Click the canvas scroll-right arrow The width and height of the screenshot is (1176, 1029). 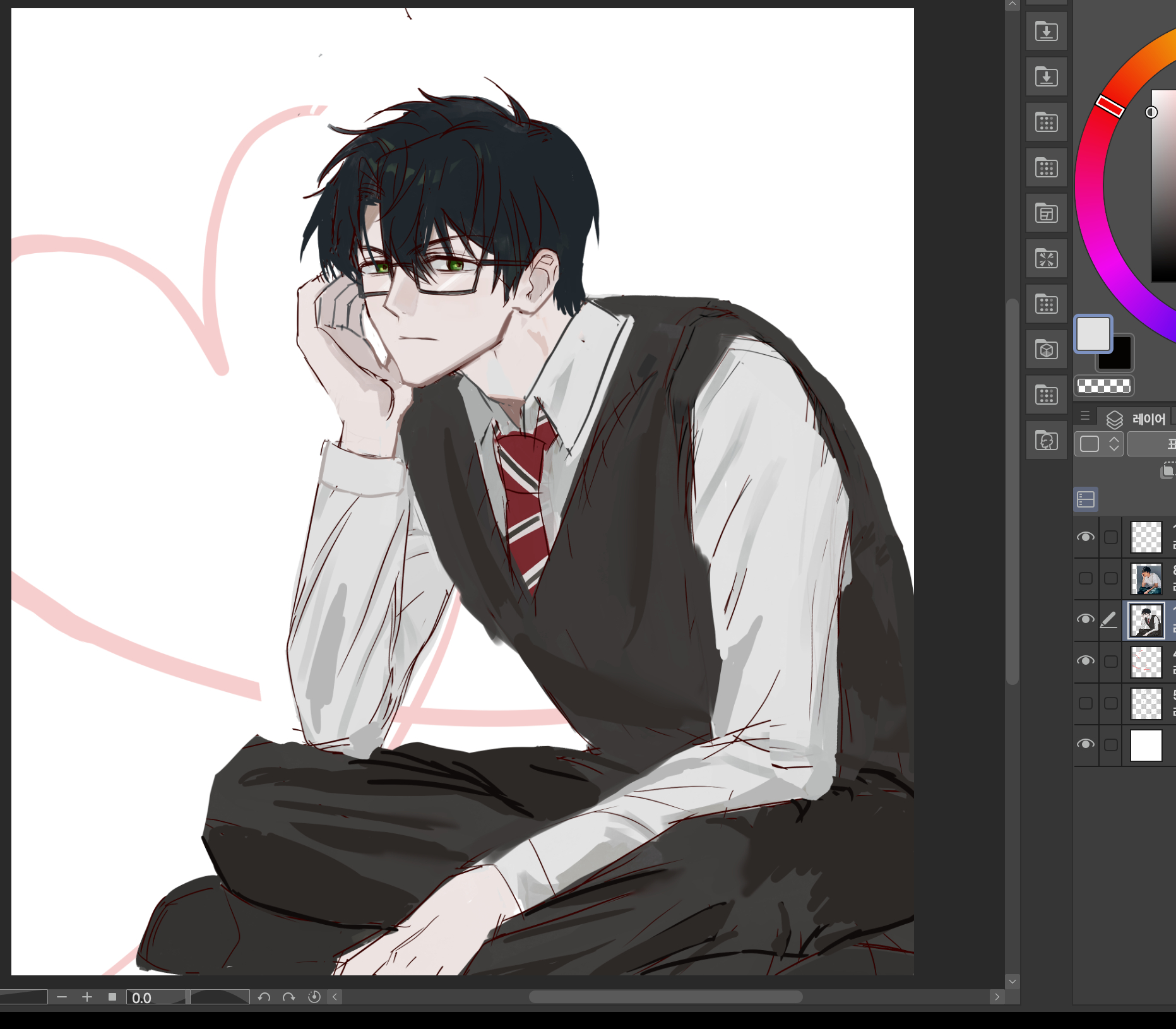coord(997,997)
